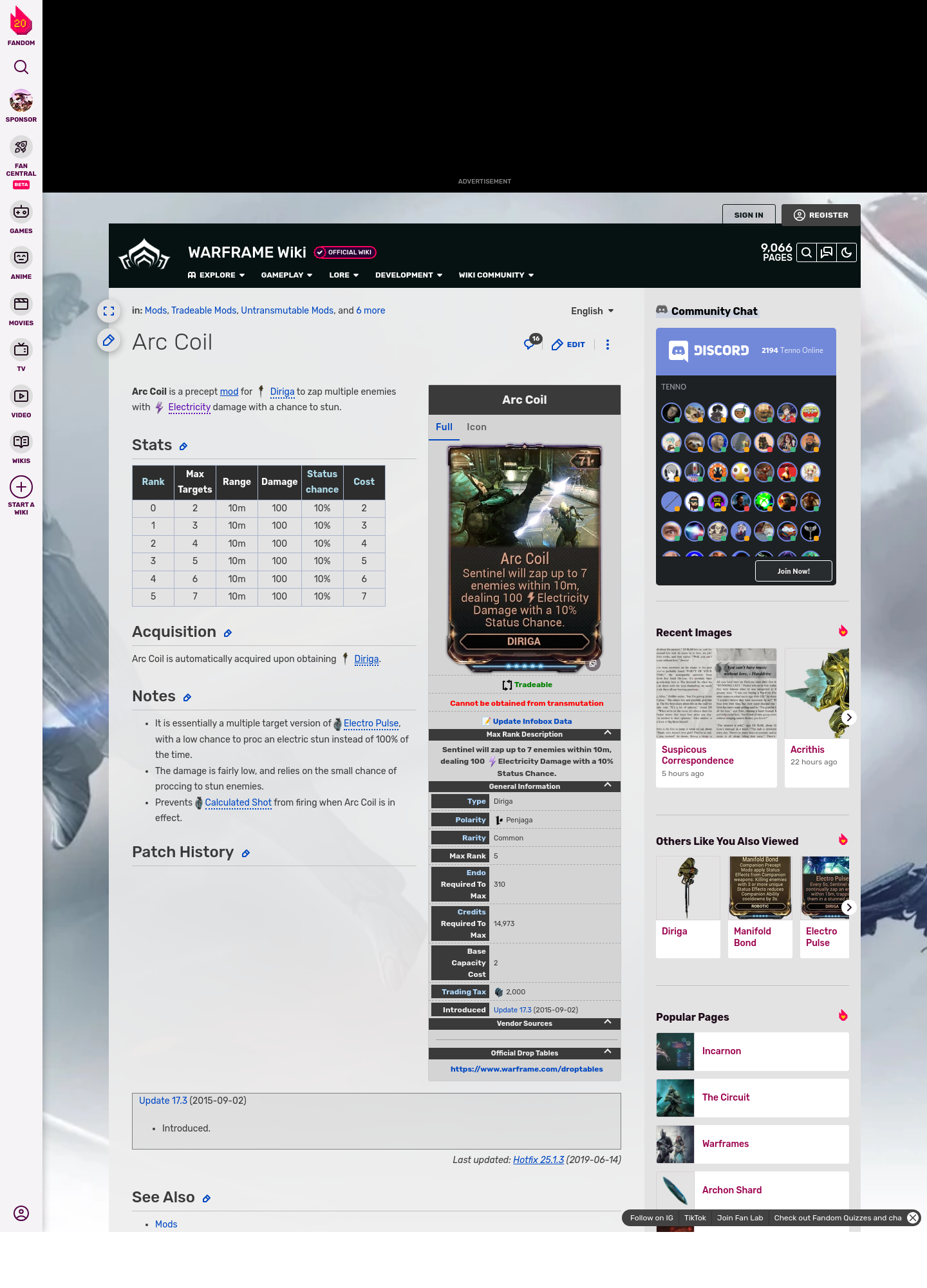This screenshot has height=1288, width=927.
Task: Open the user profile icon at sidebar bottom
Action: point(21,1213)
